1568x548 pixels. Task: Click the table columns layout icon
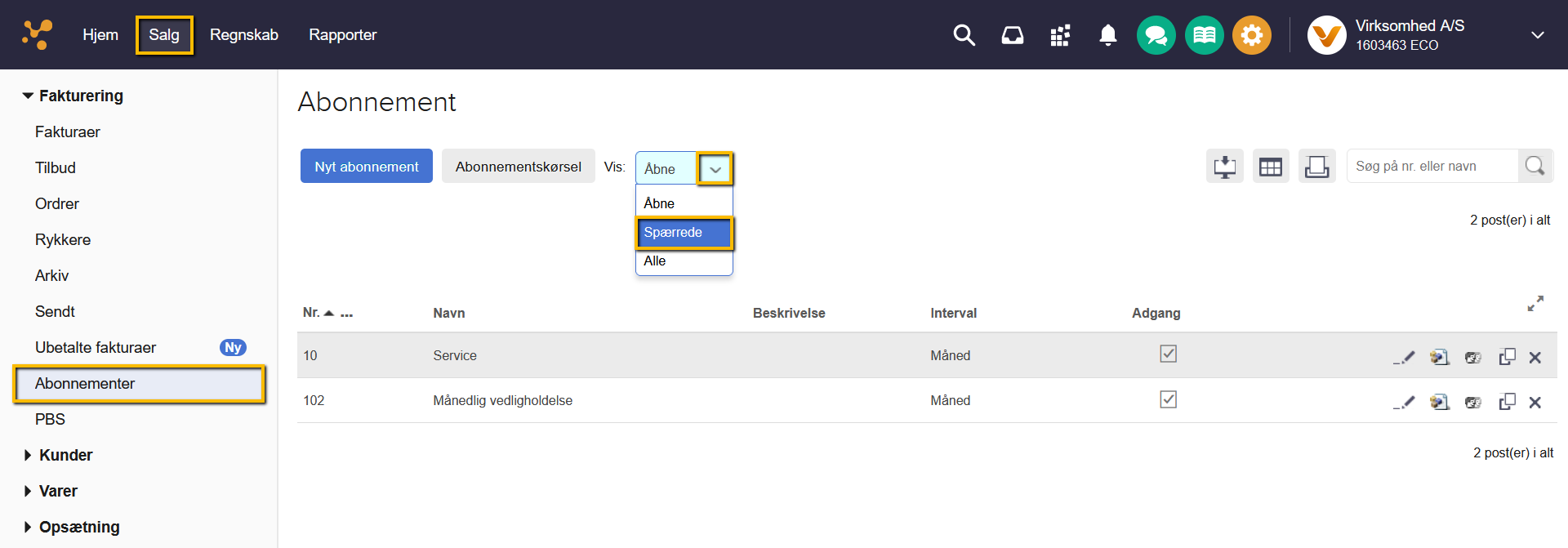[x=1271, y=167]
